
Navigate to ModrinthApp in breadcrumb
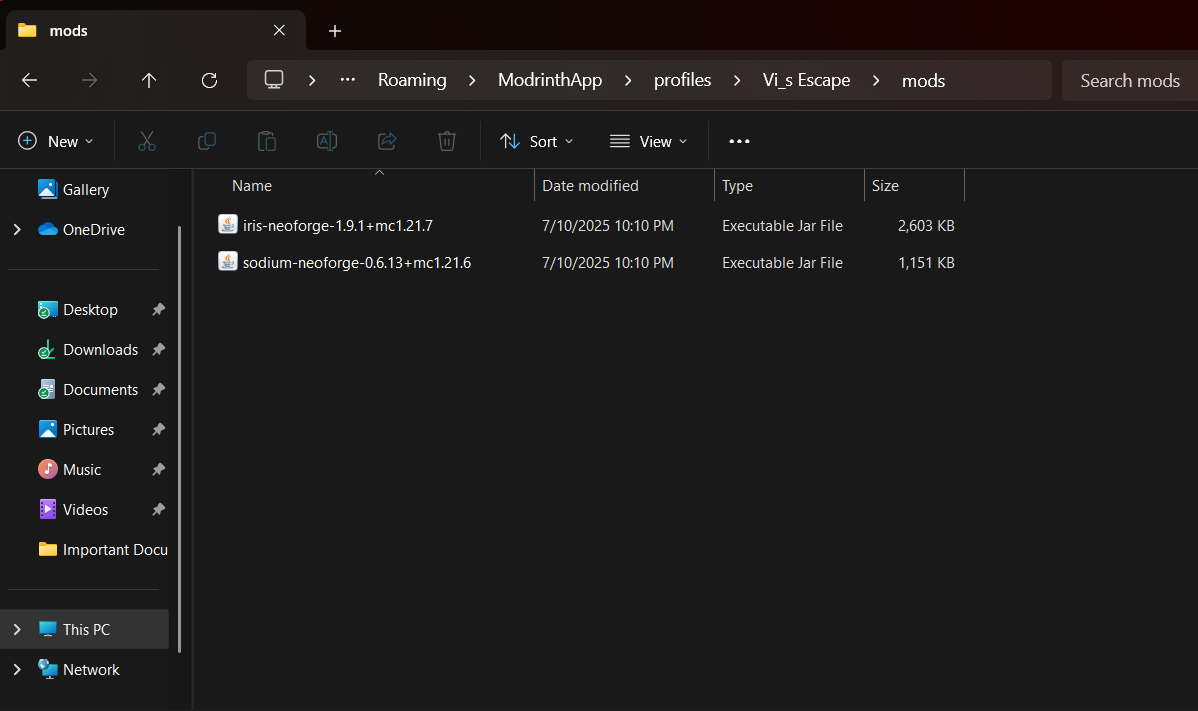click(x=550, y=80)
